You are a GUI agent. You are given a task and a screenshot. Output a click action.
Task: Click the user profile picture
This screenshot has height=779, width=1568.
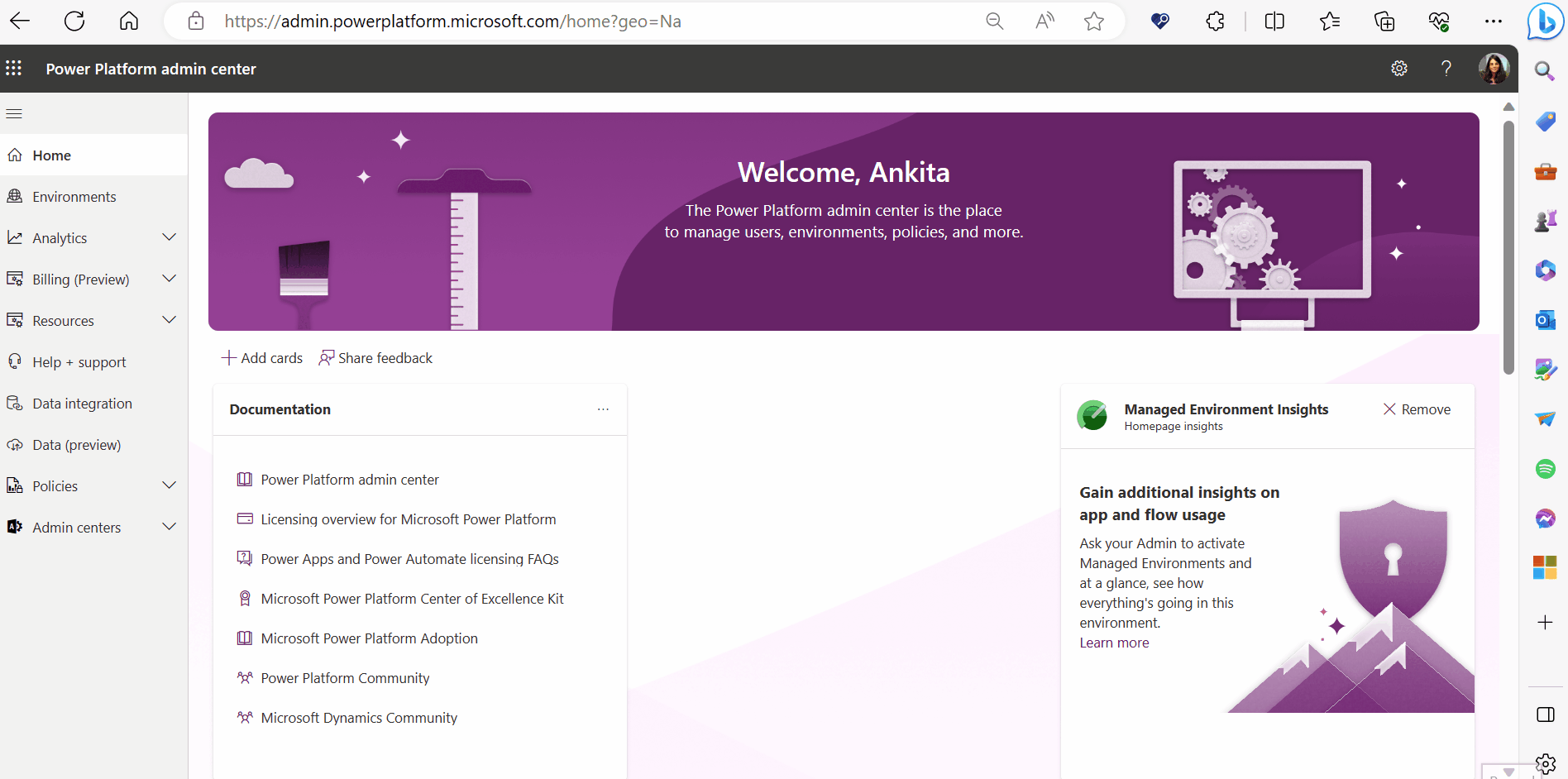pos(1493,69)
